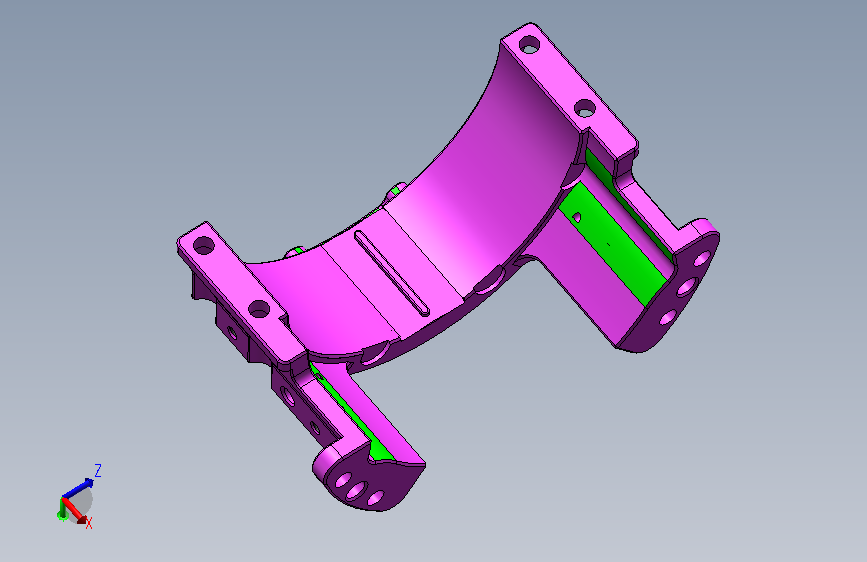Viewport: 867px width, 562px height.
Task: Click the blue Z axis of the triad
Action: coord(78,488)
